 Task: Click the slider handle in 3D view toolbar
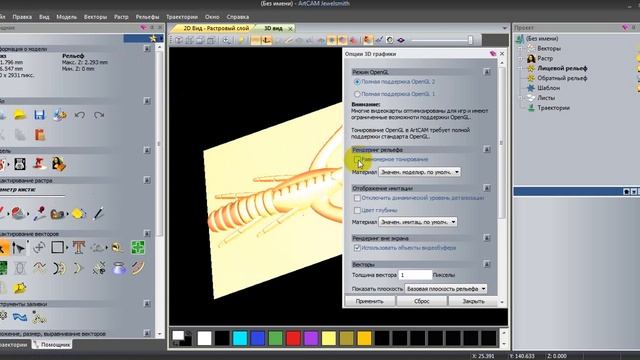pos(470,40)
